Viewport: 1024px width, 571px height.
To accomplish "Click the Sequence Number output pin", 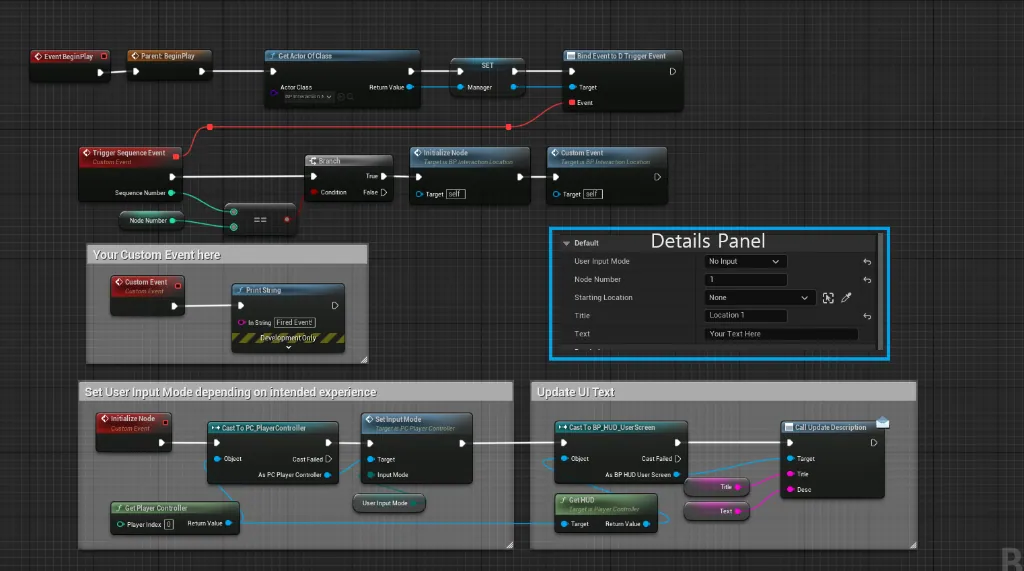I will click(172, 193).
